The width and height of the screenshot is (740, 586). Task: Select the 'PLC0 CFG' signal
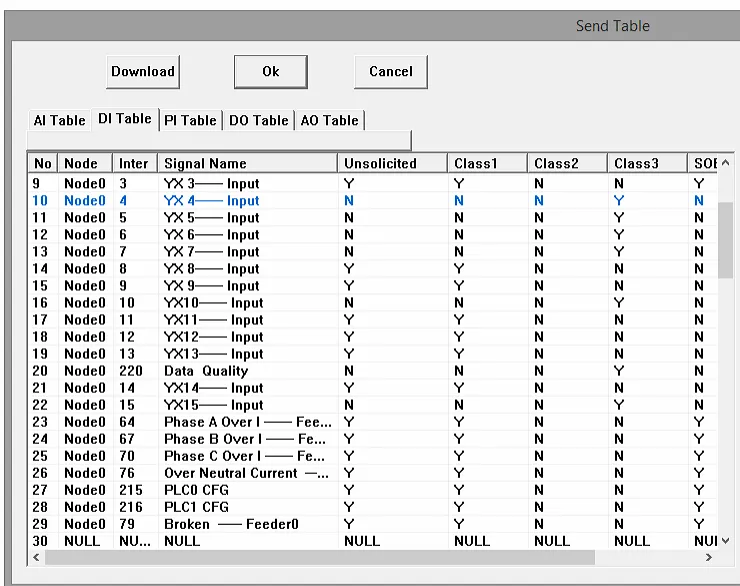point(196,490)
